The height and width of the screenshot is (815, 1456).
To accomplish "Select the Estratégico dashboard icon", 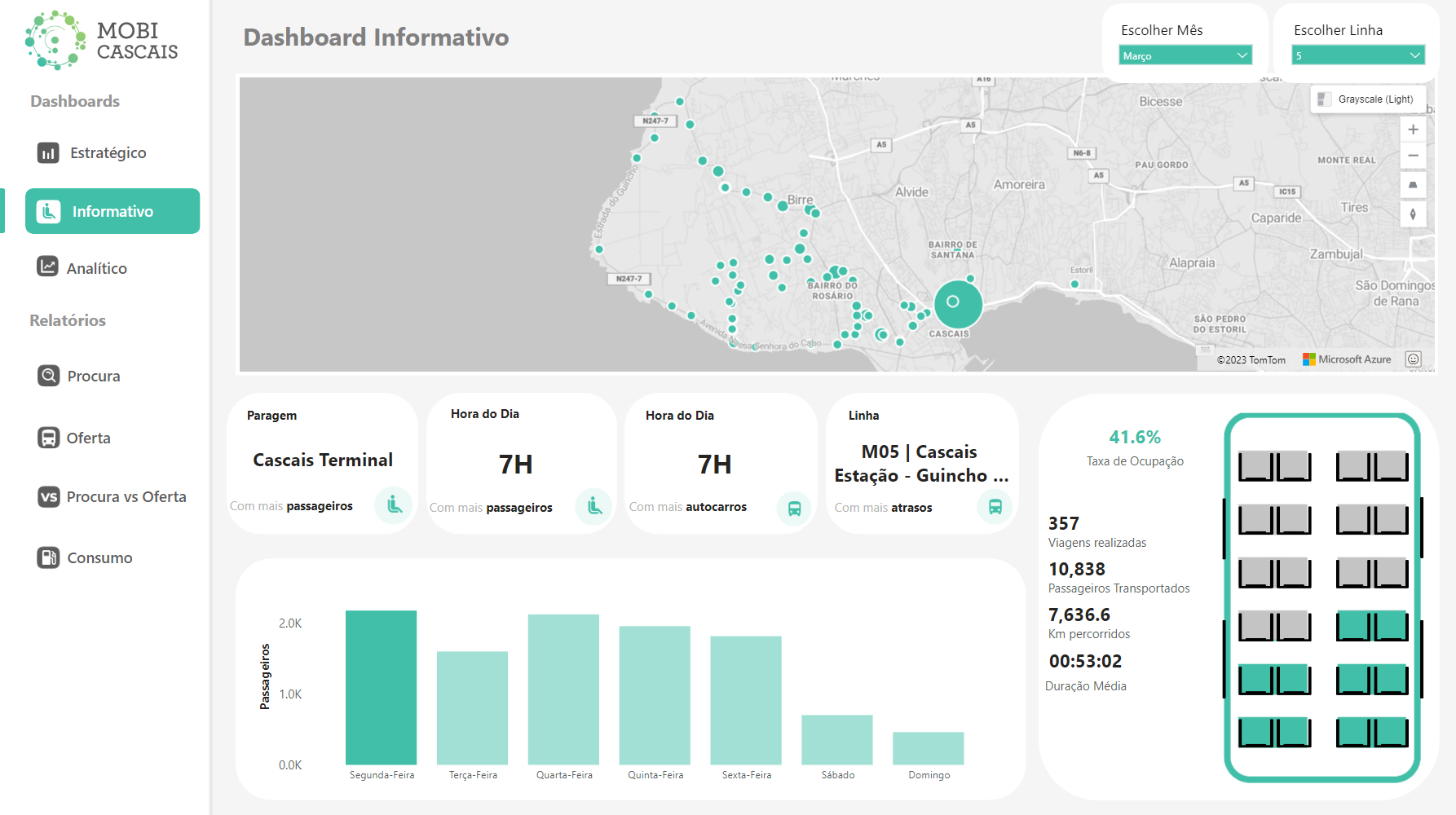I will (48, 152).
